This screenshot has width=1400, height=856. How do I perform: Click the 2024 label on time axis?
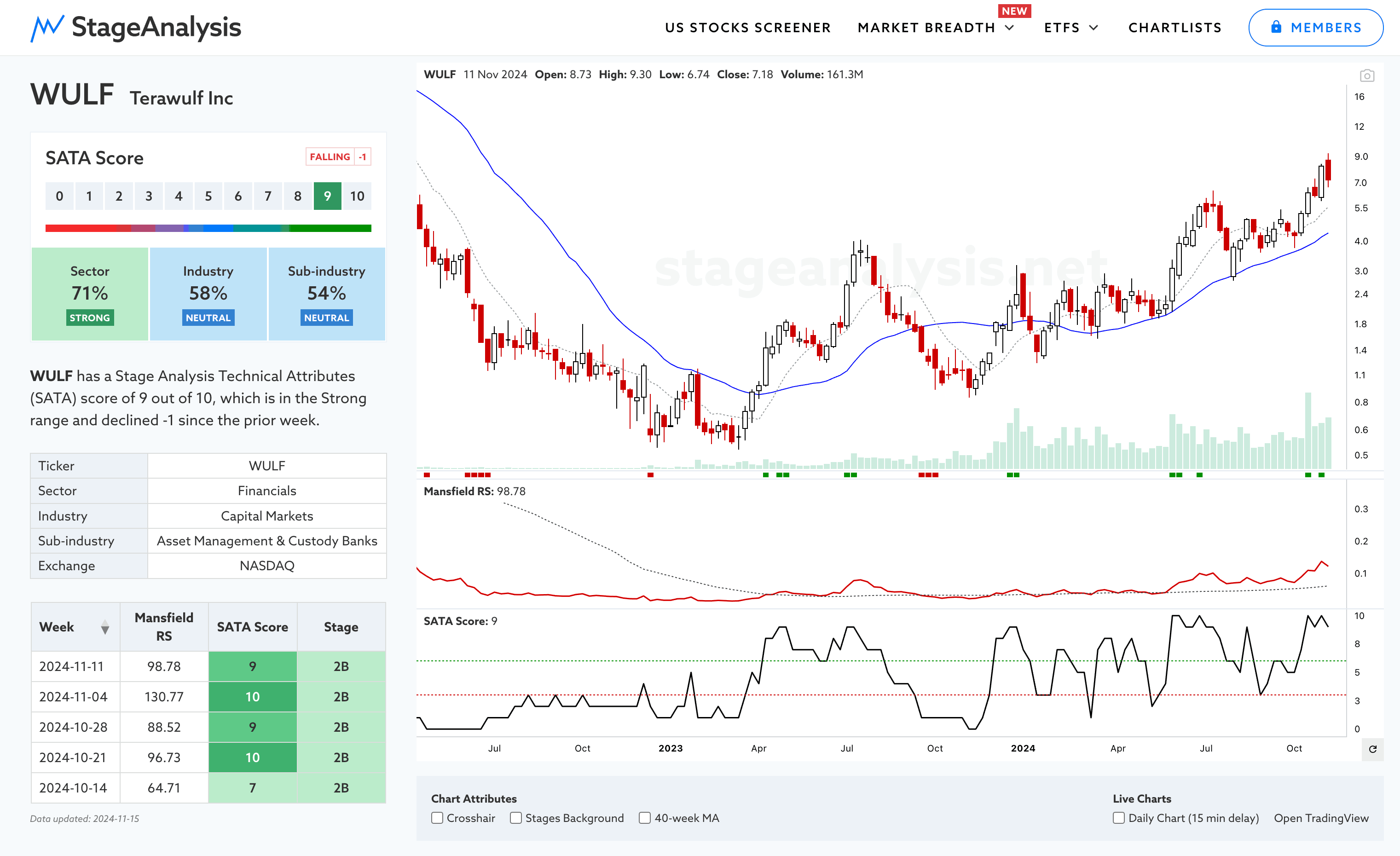point(1023,749)
